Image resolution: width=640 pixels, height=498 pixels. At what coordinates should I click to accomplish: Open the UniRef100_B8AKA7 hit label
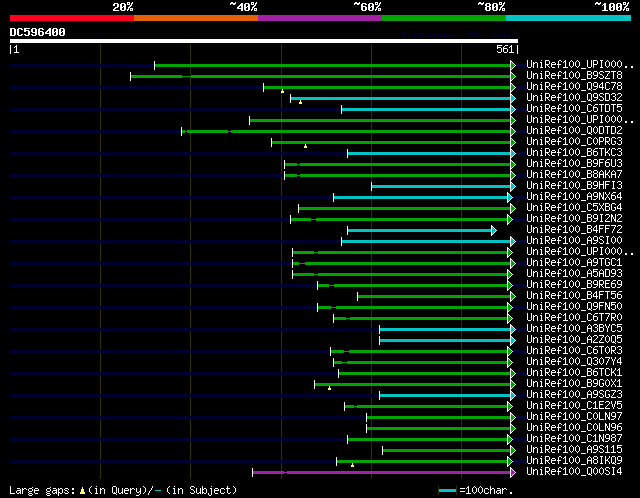[574, 175]
